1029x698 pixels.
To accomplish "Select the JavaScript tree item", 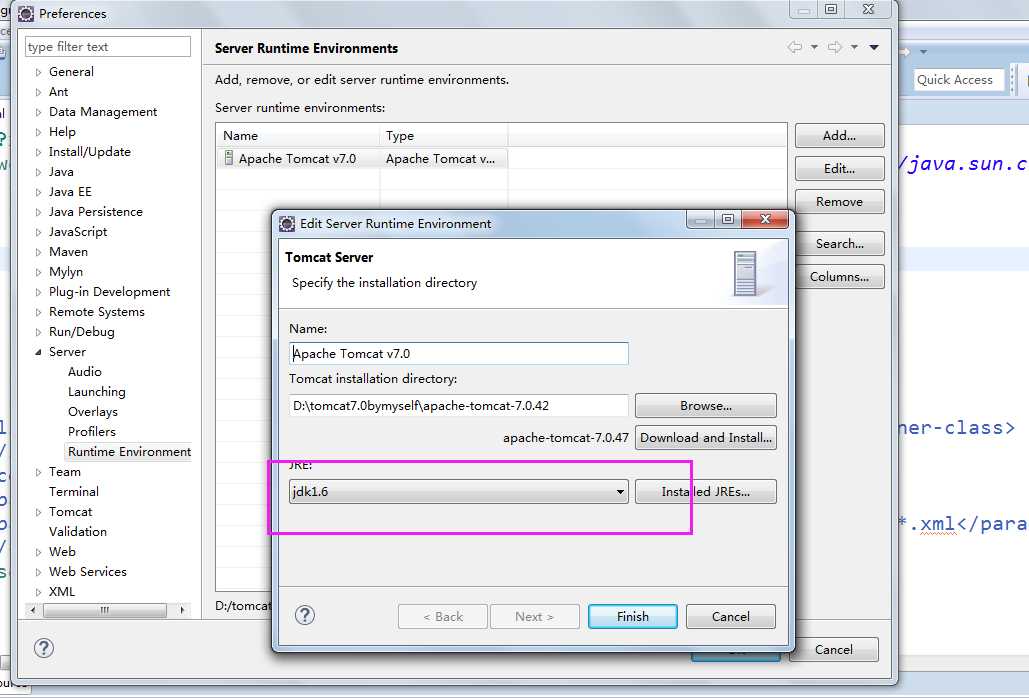I will click(x=78, y=232).
